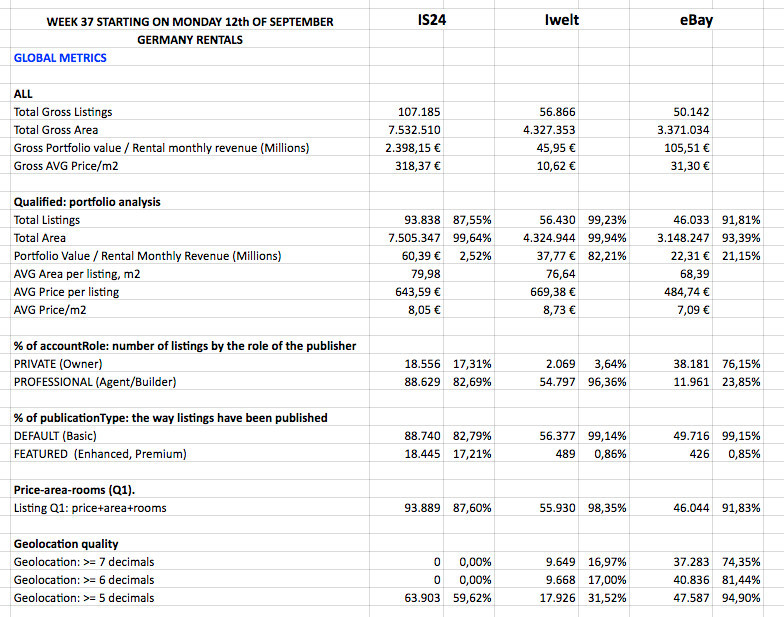
Task: Click the cell showing 7.505.347
Action: [414, 238]
